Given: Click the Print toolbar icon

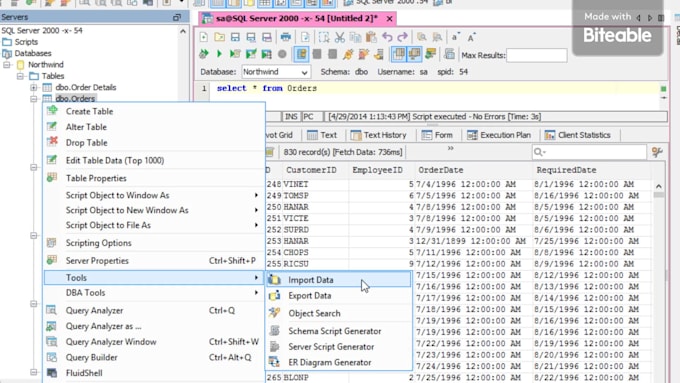Looking at the screenshot, I should 285,37.
